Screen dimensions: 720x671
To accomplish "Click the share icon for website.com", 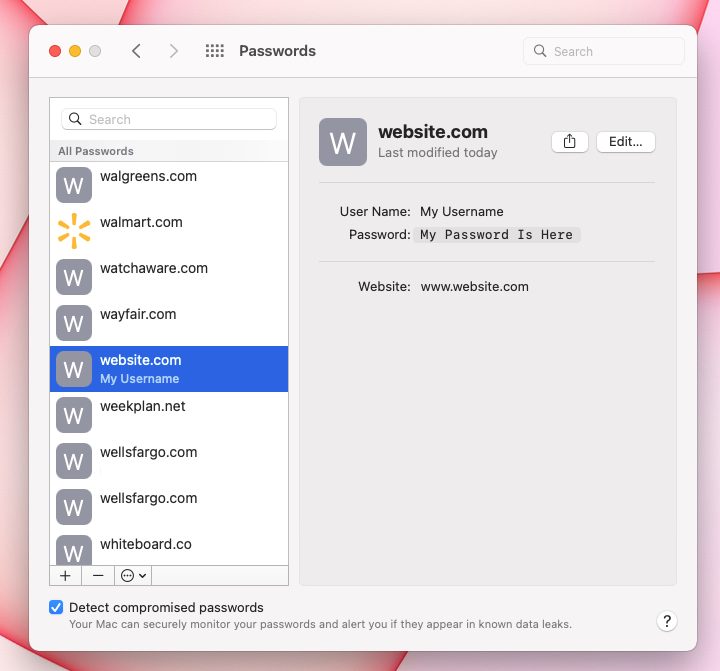I will click(569, 141).
